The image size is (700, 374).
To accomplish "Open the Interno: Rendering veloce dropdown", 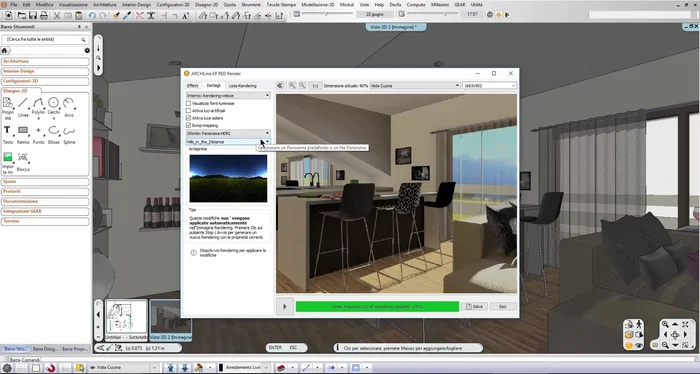I will (x=228, y=96).
